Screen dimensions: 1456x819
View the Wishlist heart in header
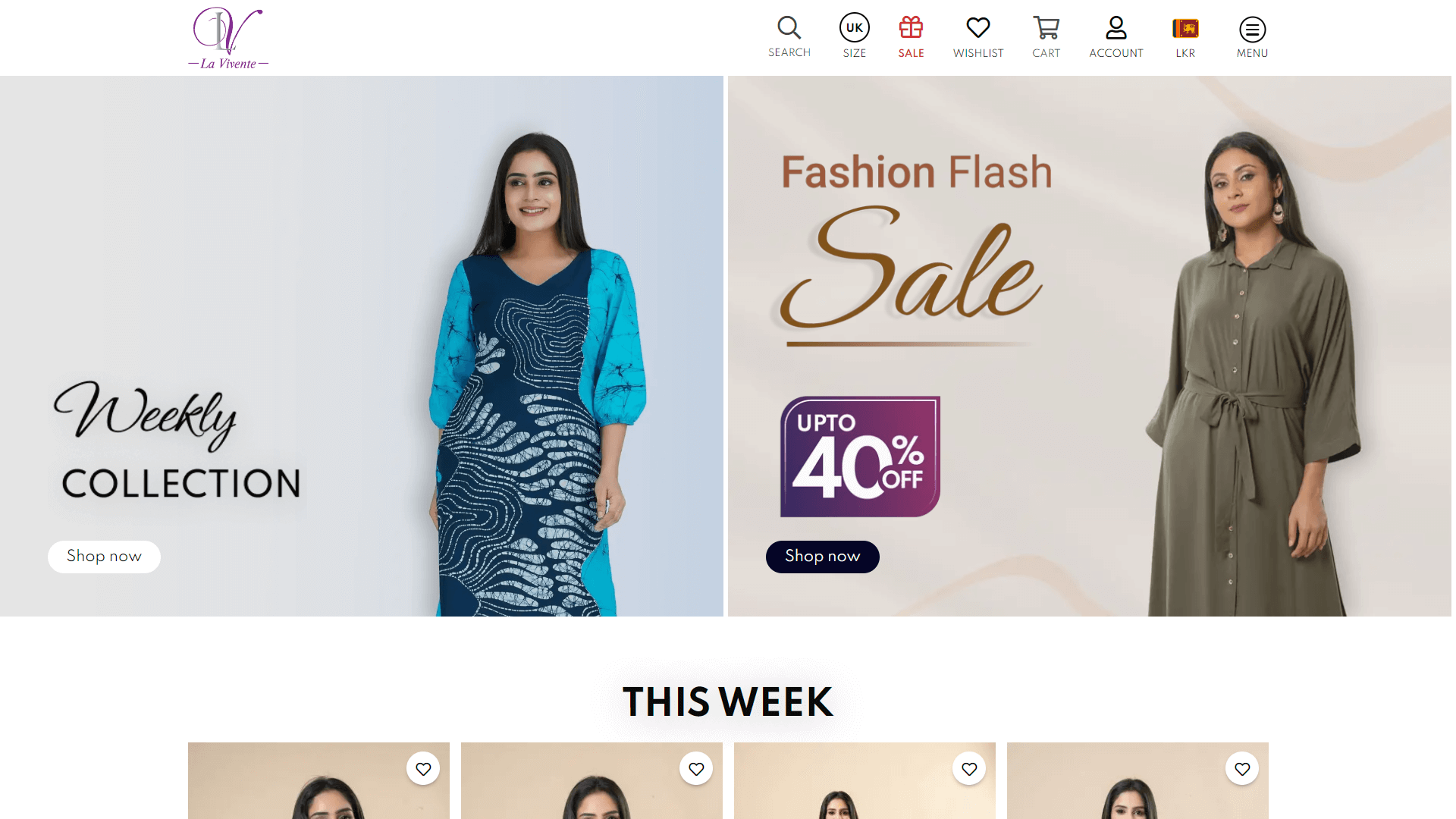(977, 28)
